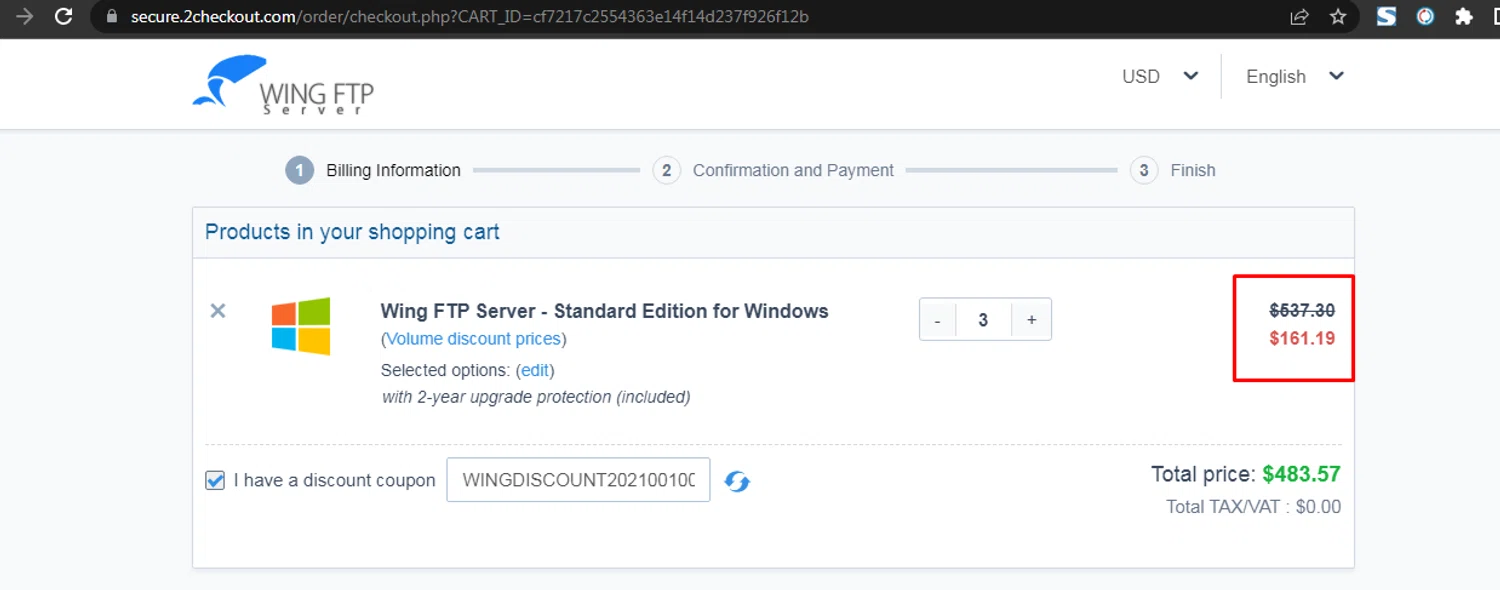Click '2-year upgrade protection (included)' text

click(536, 397)
